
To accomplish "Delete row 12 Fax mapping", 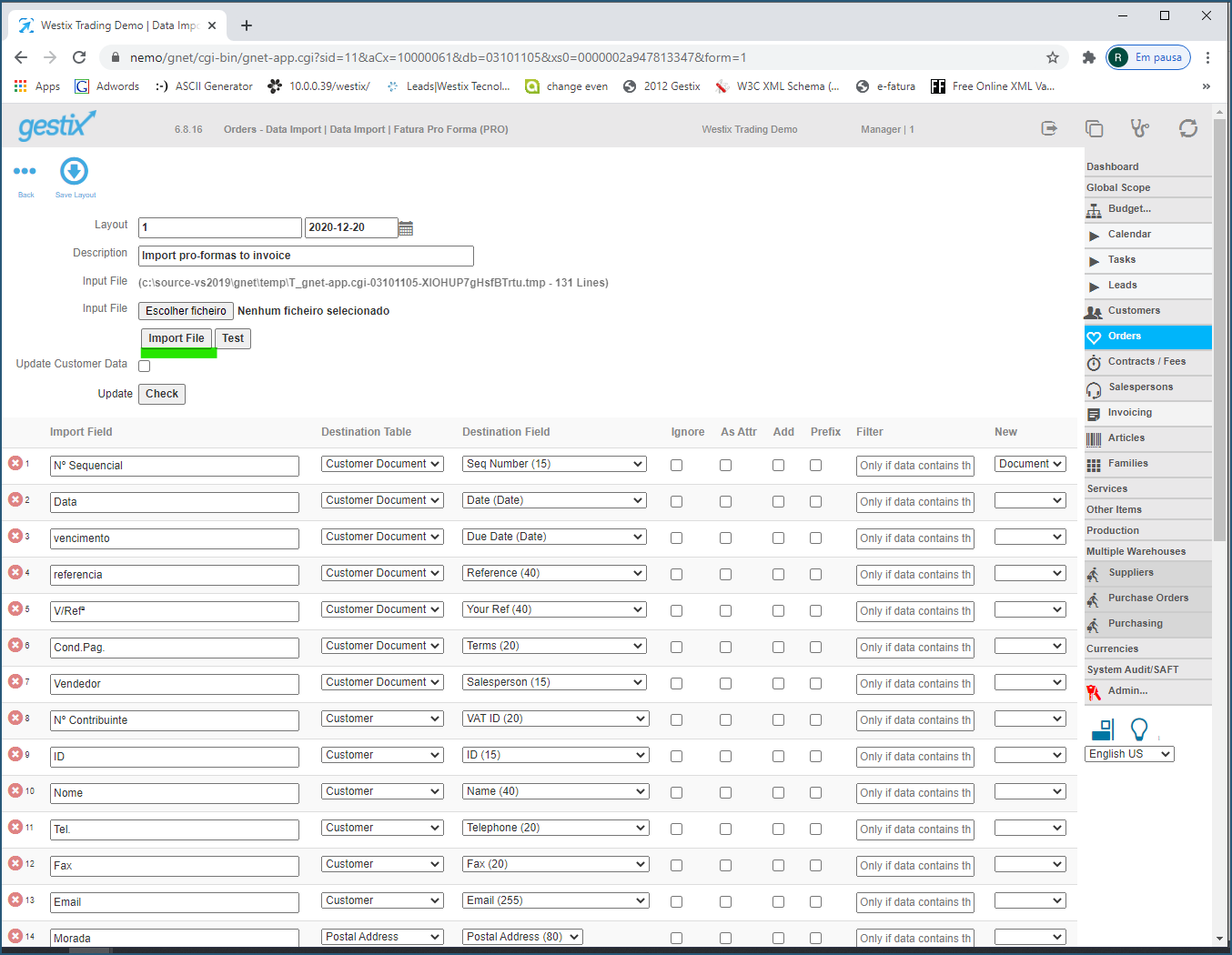I will 15,863.
